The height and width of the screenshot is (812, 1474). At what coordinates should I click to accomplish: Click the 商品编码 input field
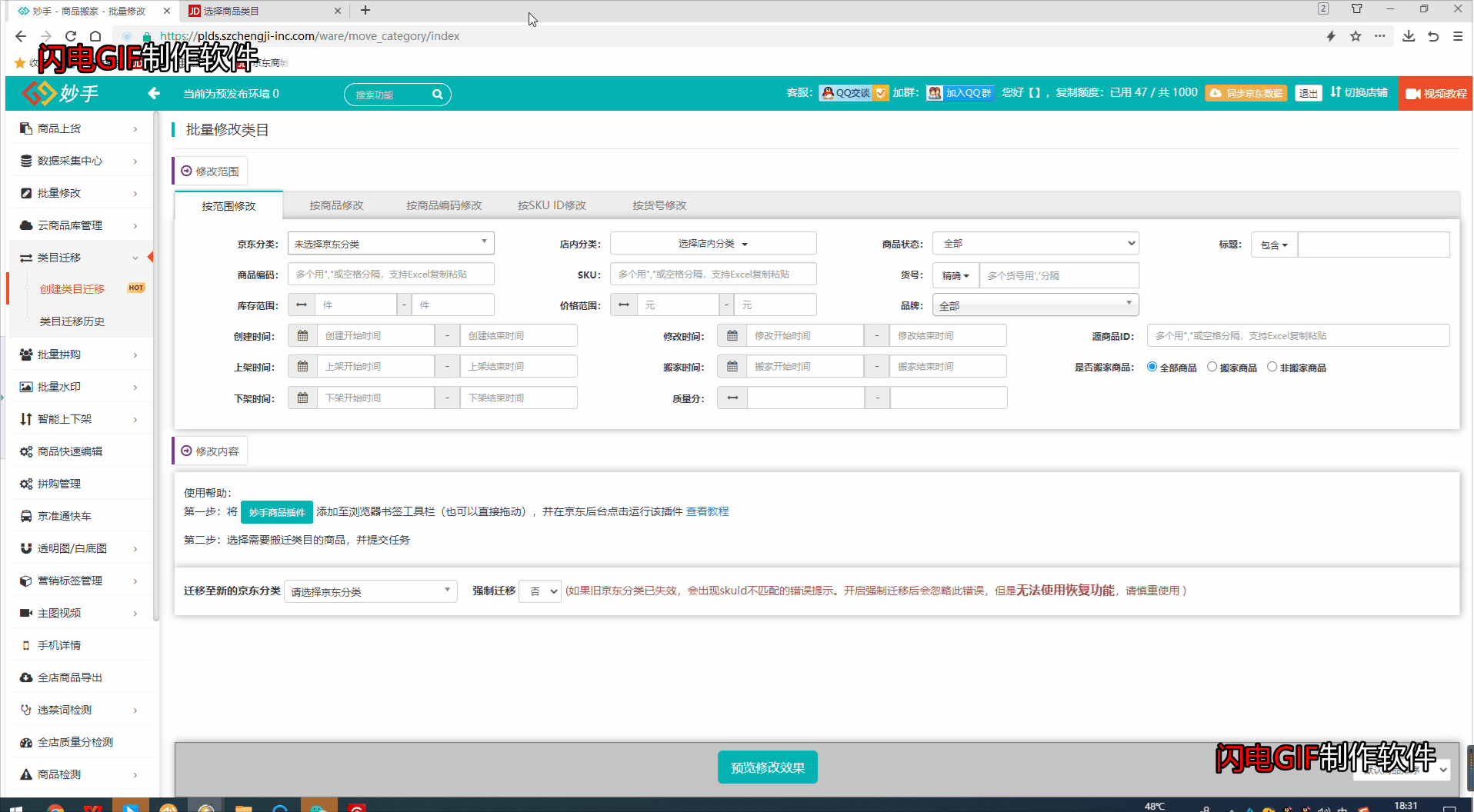click(x=391, y=275)
